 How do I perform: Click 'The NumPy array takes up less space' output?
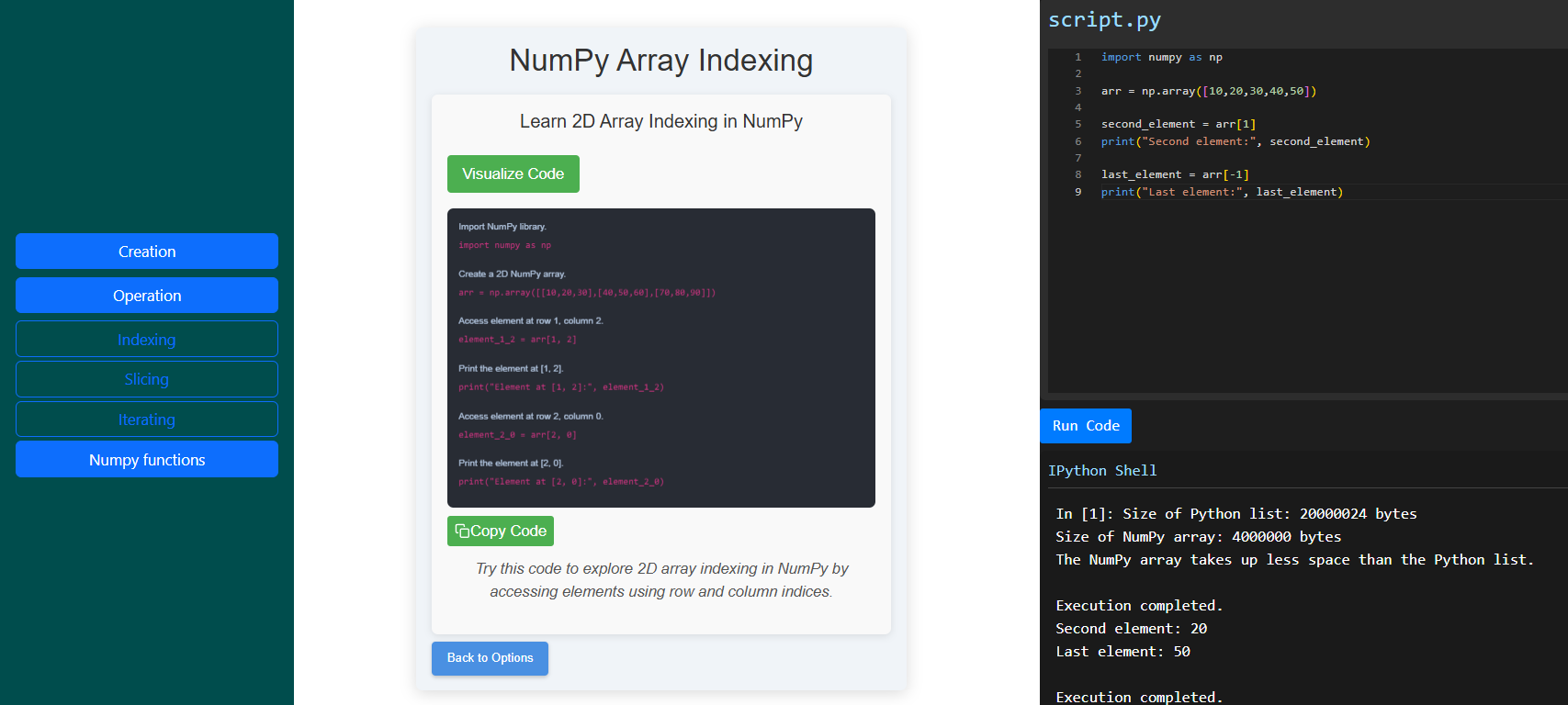click(x=1295, y=560)
